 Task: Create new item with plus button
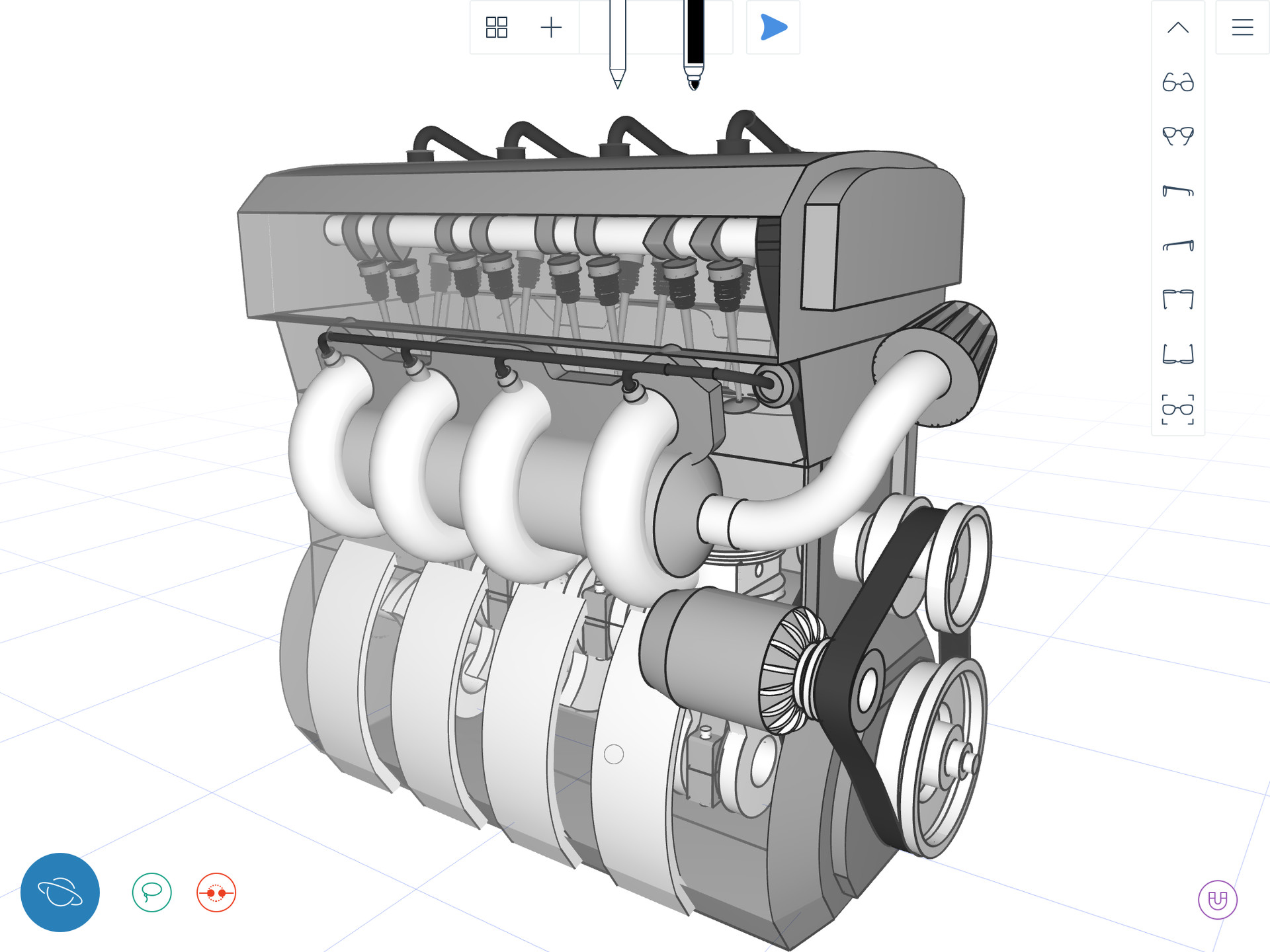552,28
